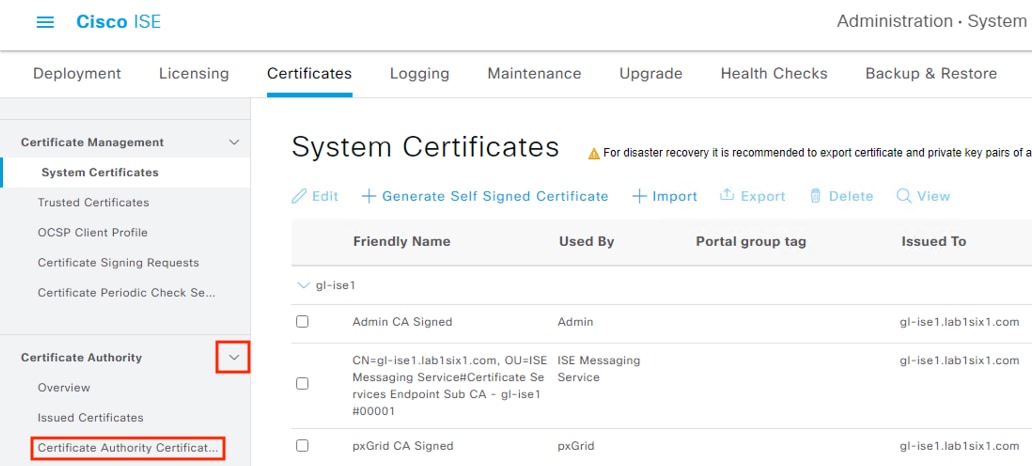Switch to the Deployment tab

tap(77, 73)
